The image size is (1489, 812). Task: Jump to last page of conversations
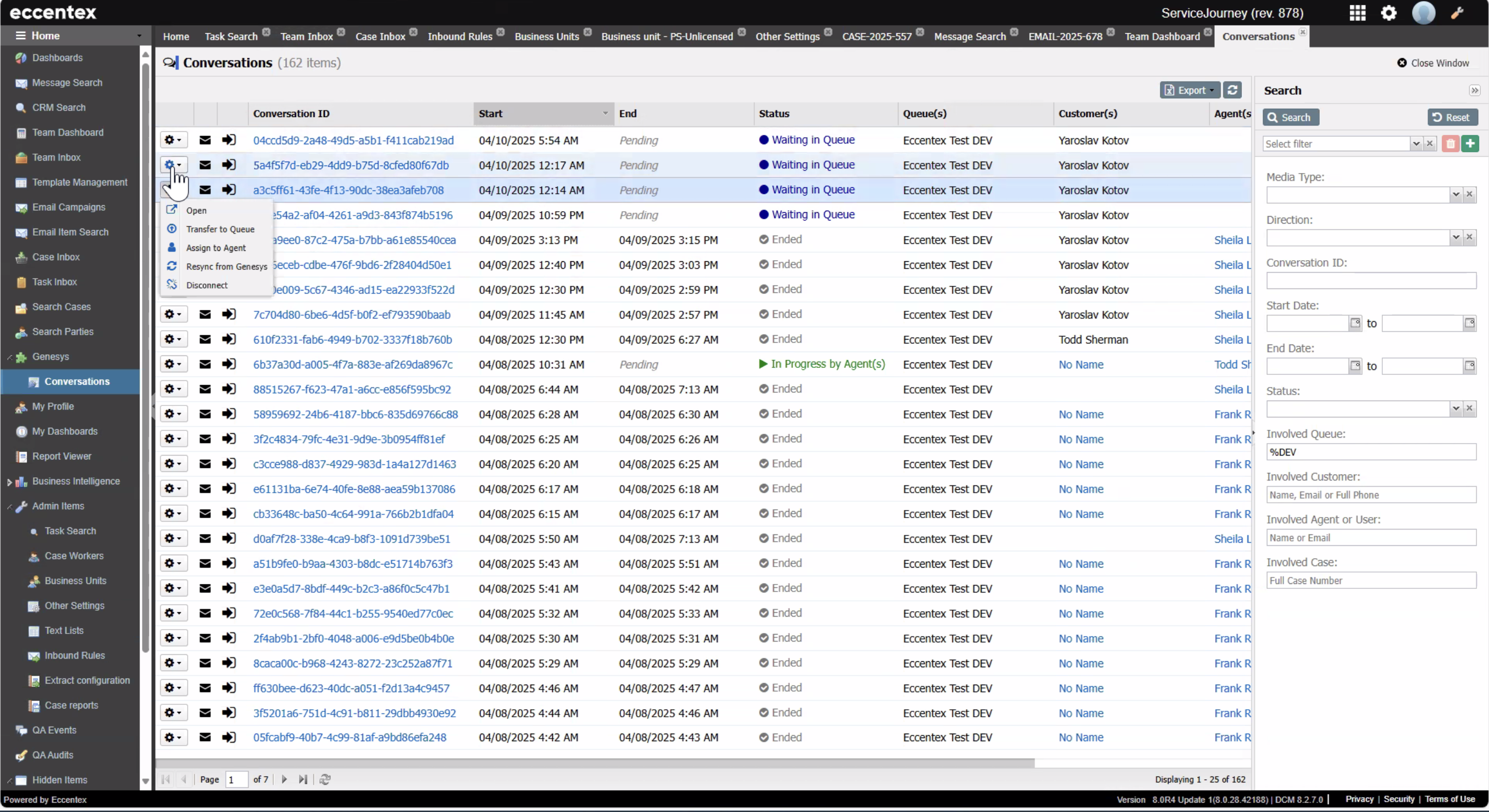coord(302,780)
